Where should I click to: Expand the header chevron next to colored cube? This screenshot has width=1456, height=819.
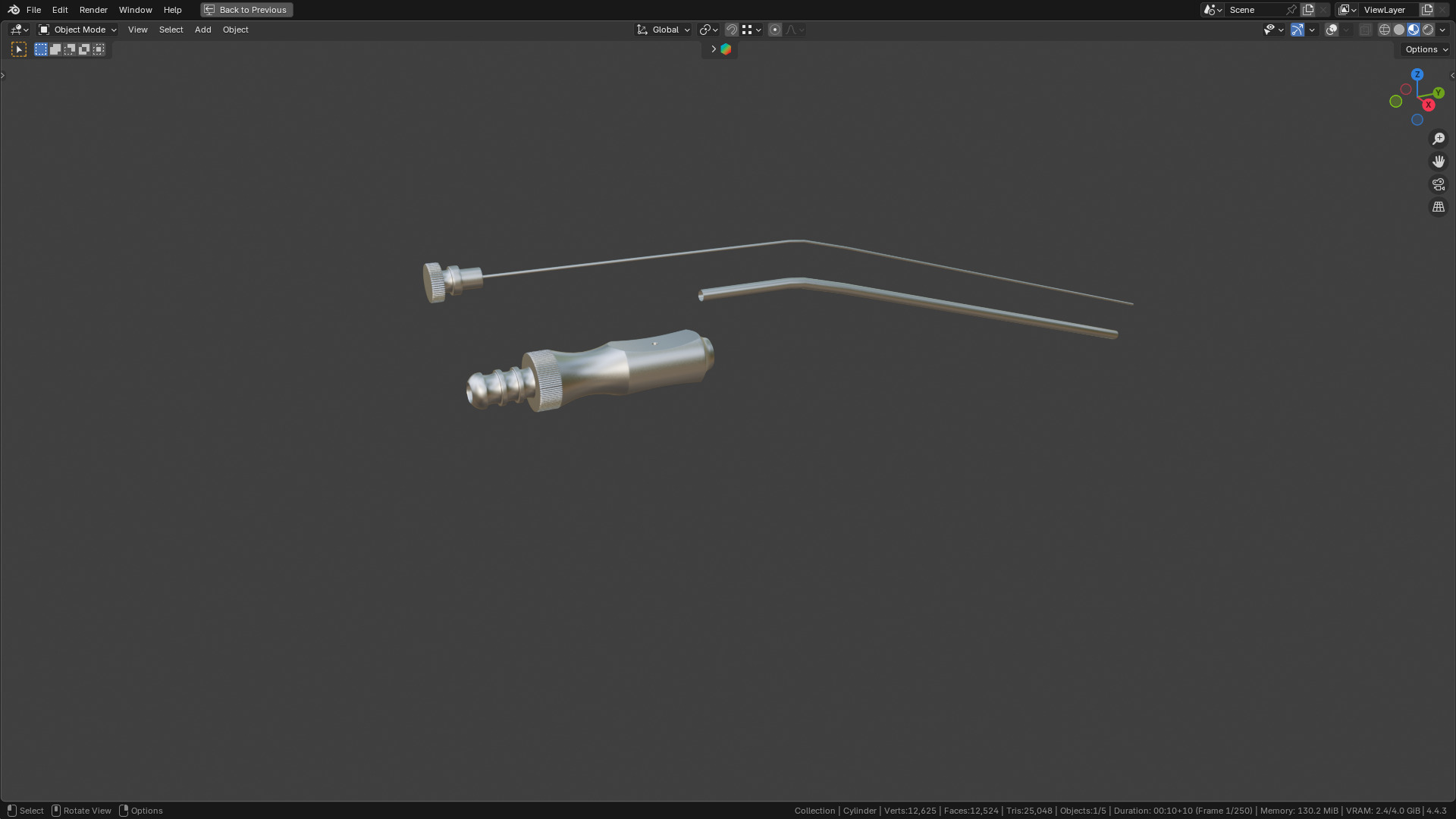click(713, 49)
